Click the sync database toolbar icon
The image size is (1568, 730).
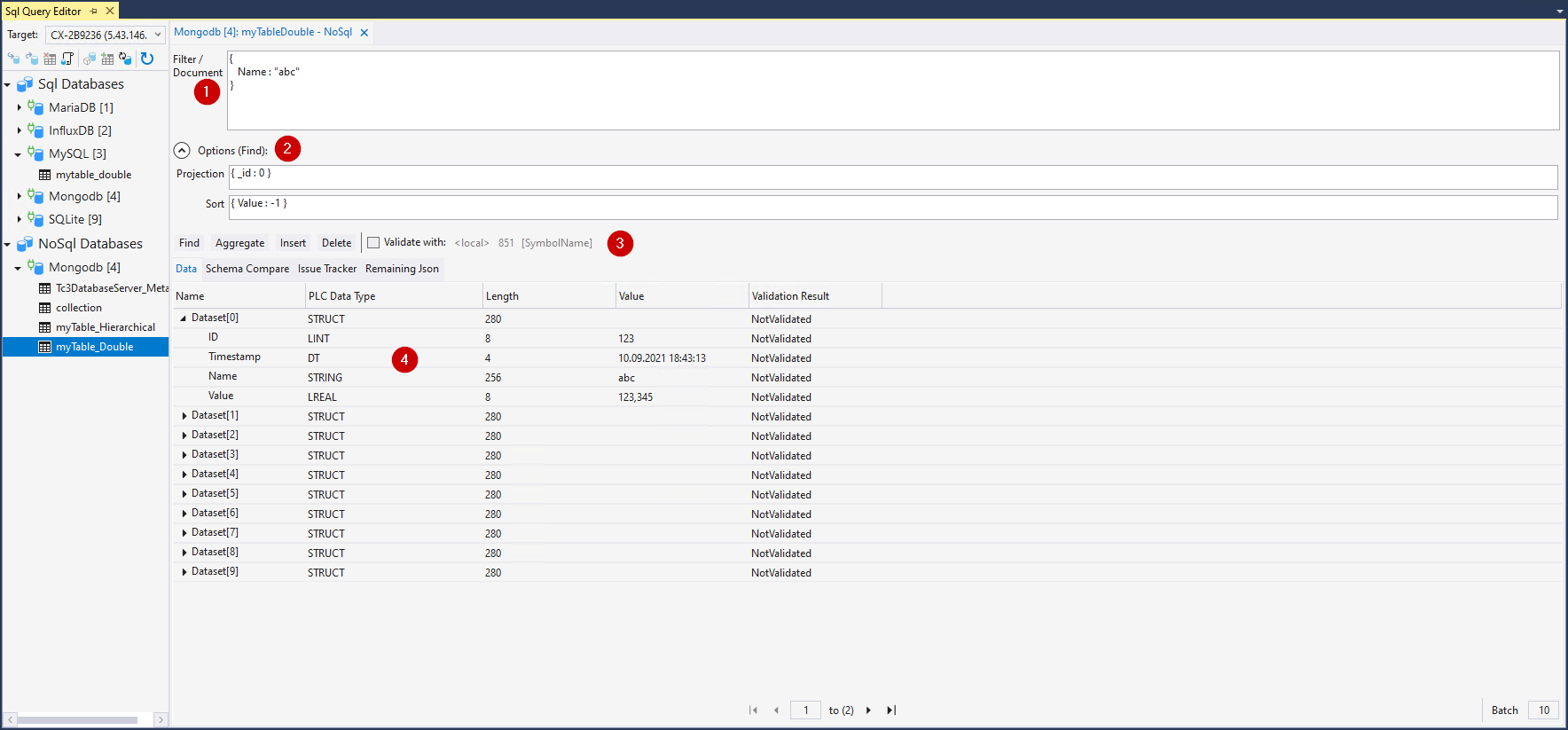[125, 59]
